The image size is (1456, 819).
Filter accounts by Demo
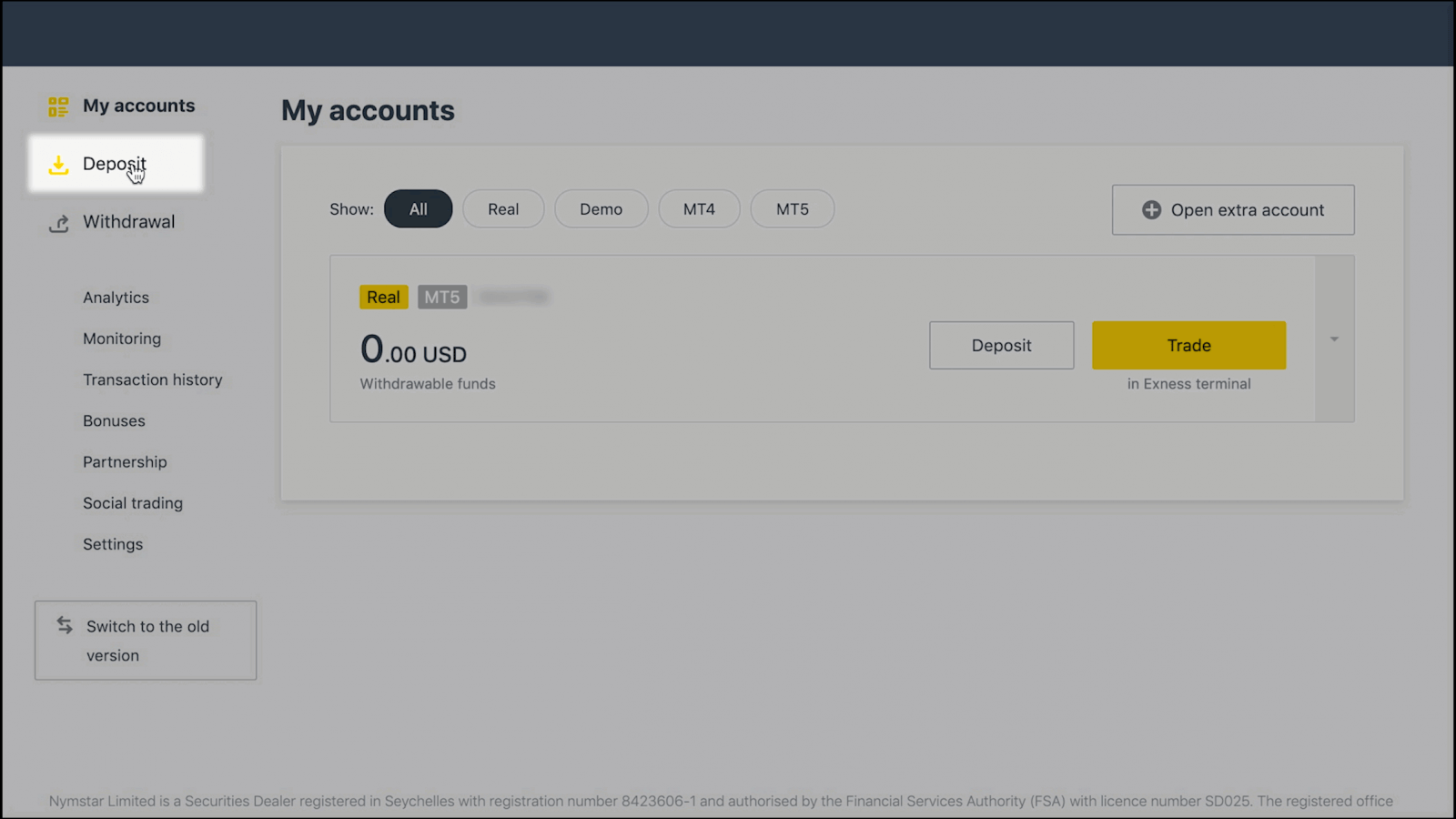click(x=602, y=209)
